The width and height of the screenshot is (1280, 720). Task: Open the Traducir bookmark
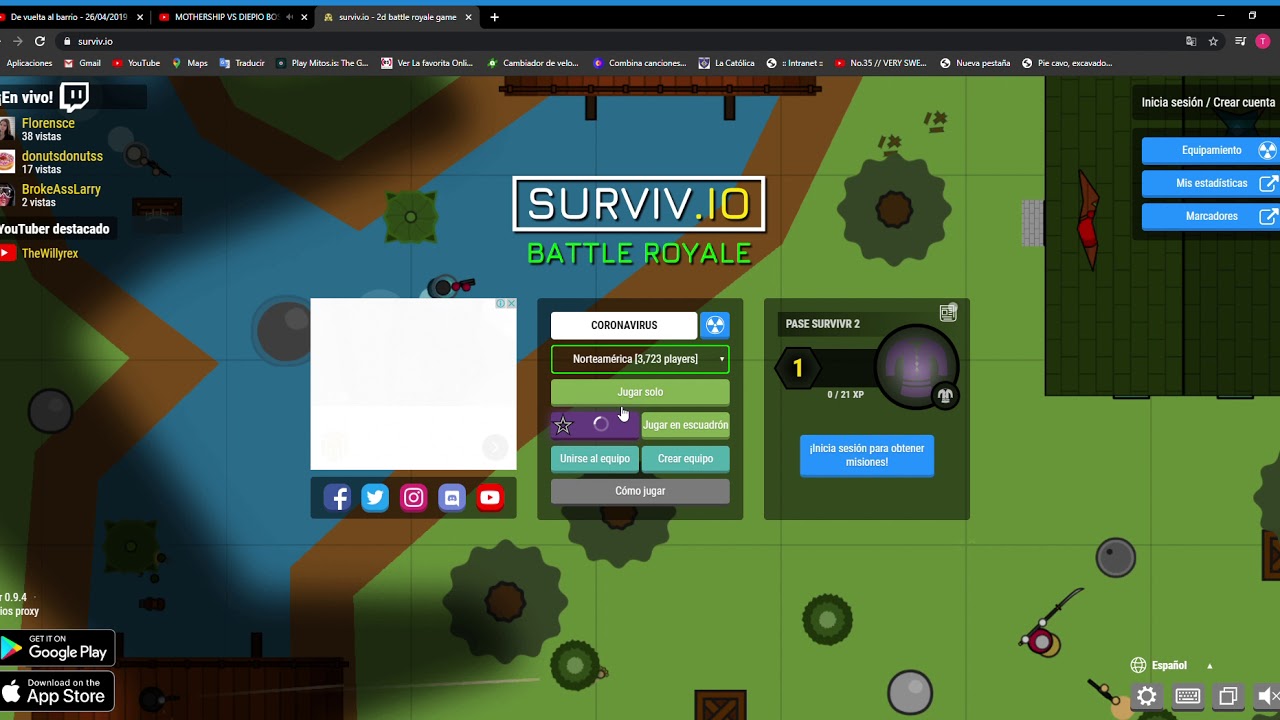pos(242,63)
